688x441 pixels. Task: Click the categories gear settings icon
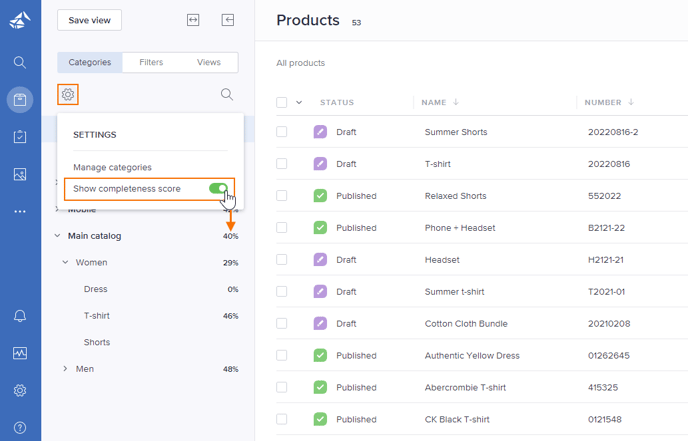pyautogui.click(x=68, y=94)
